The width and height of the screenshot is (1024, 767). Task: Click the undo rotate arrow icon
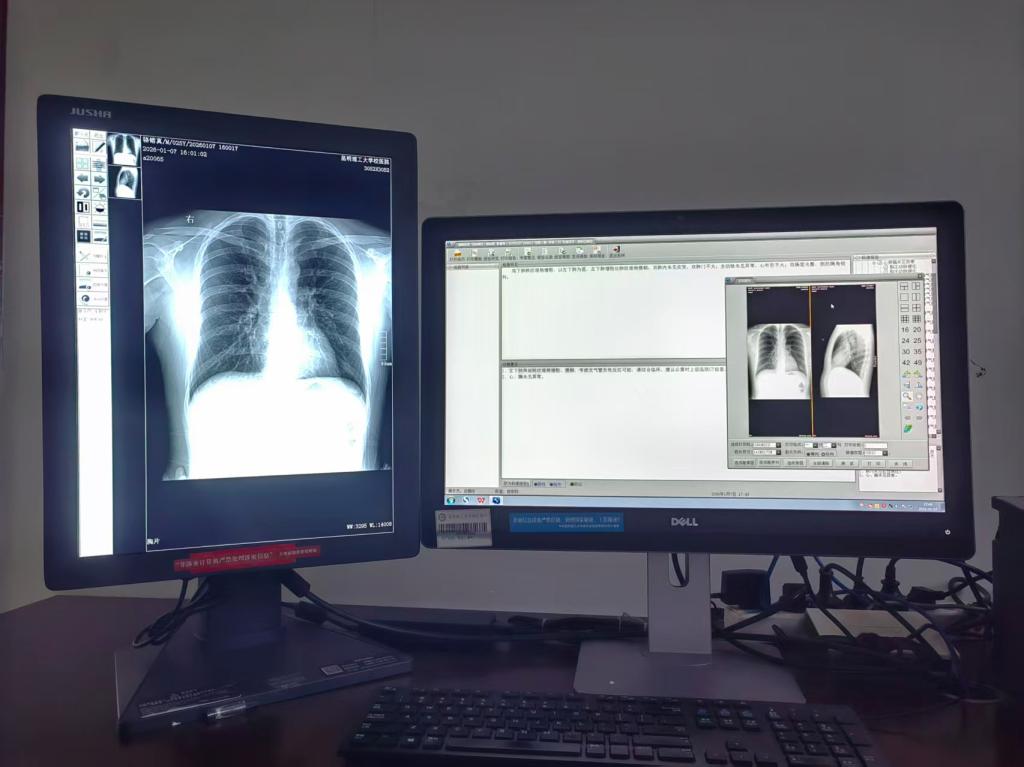pos(84,192)
